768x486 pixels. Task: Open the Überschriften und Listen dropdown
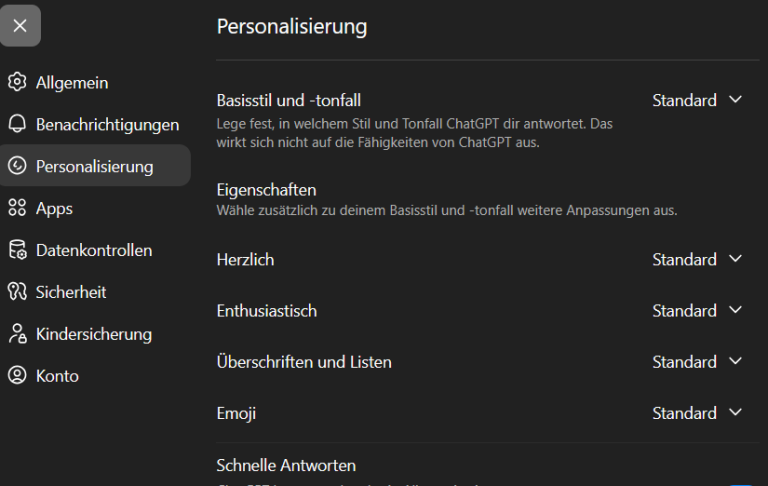tap(697, 362)
